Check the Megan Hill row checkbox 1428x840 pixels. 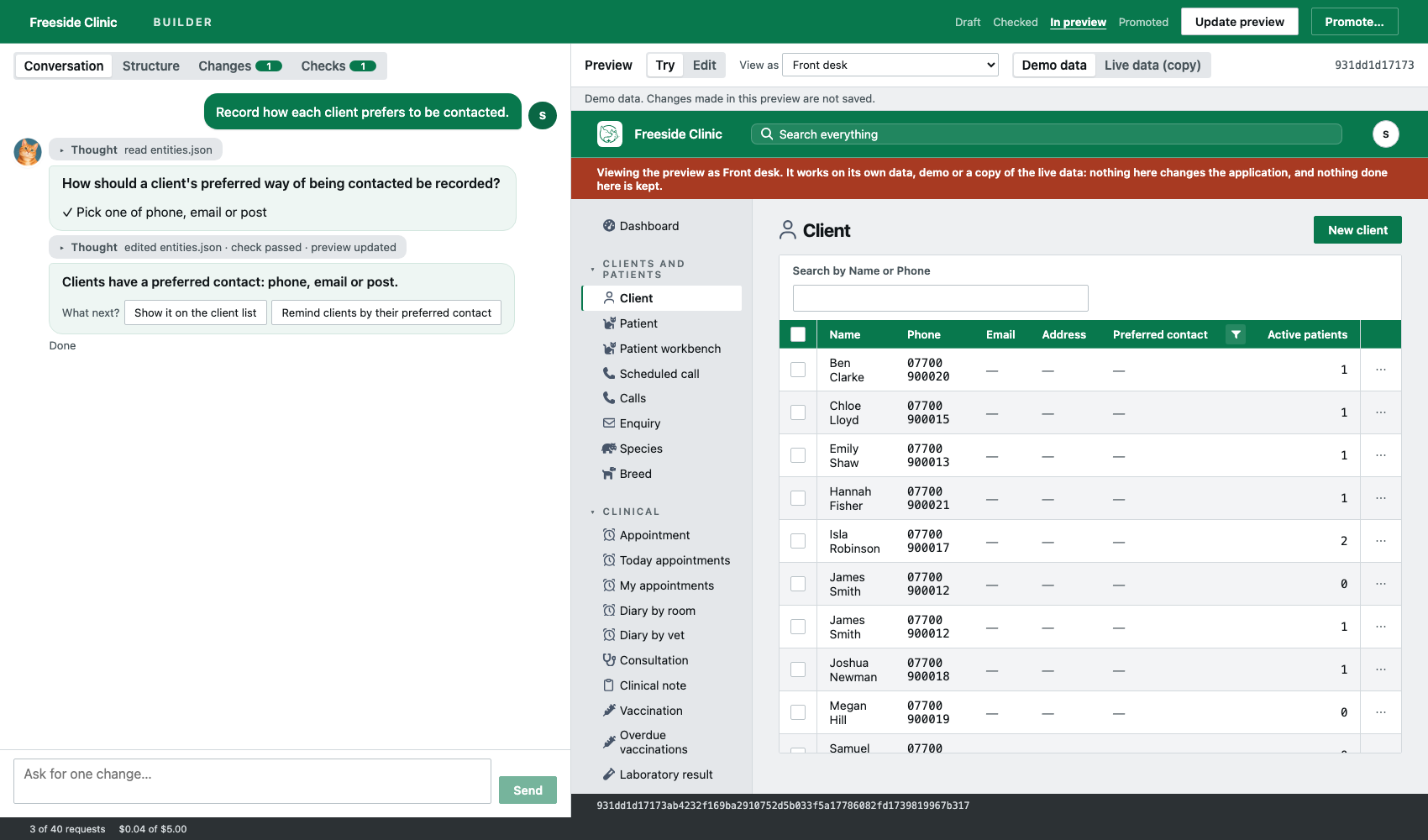798,712
